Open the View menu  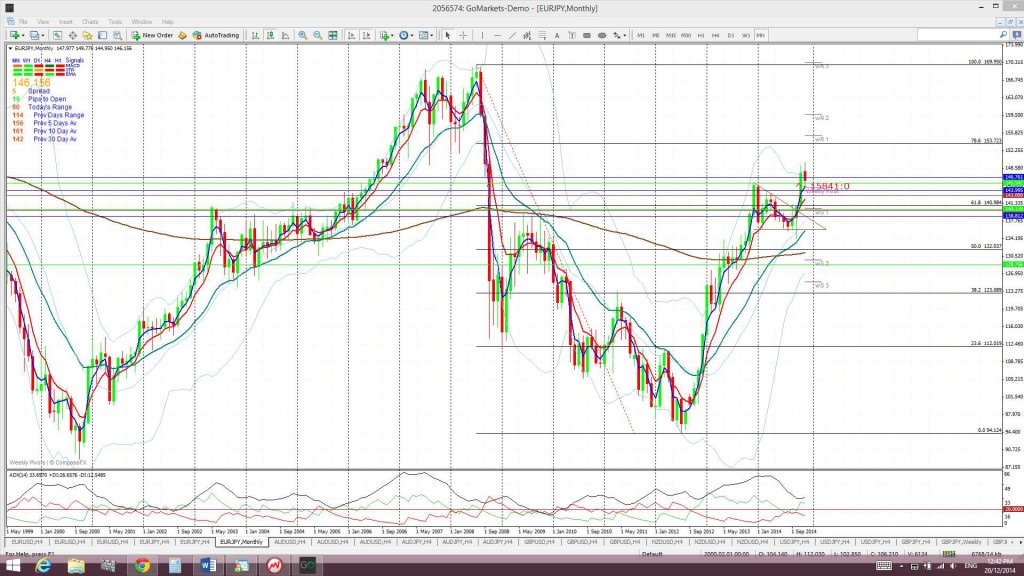(43, 22)
